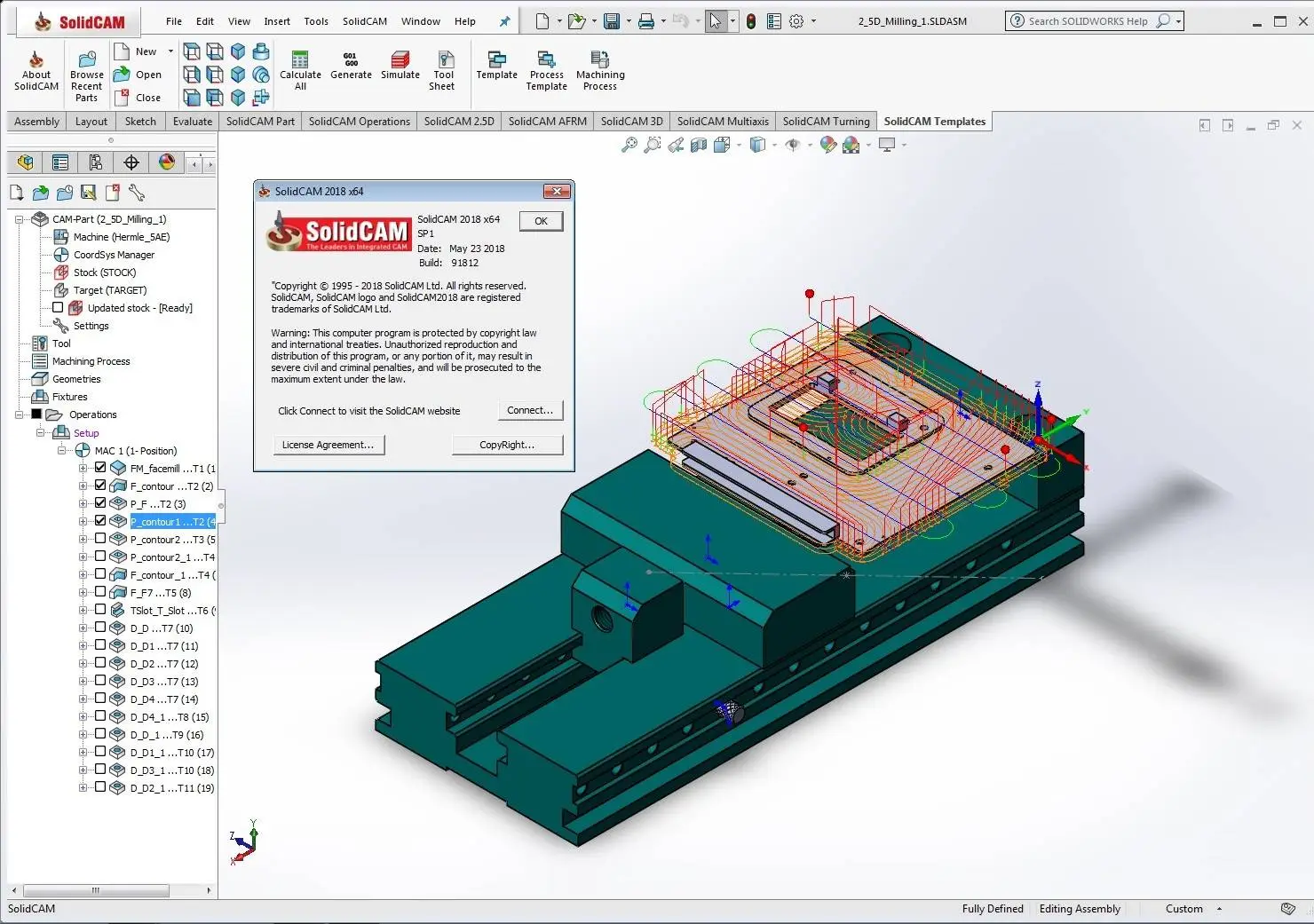Open the ConfigurationManager tab icon
The width and height of the screenshot is (1314, 924).
pos(96,162)
